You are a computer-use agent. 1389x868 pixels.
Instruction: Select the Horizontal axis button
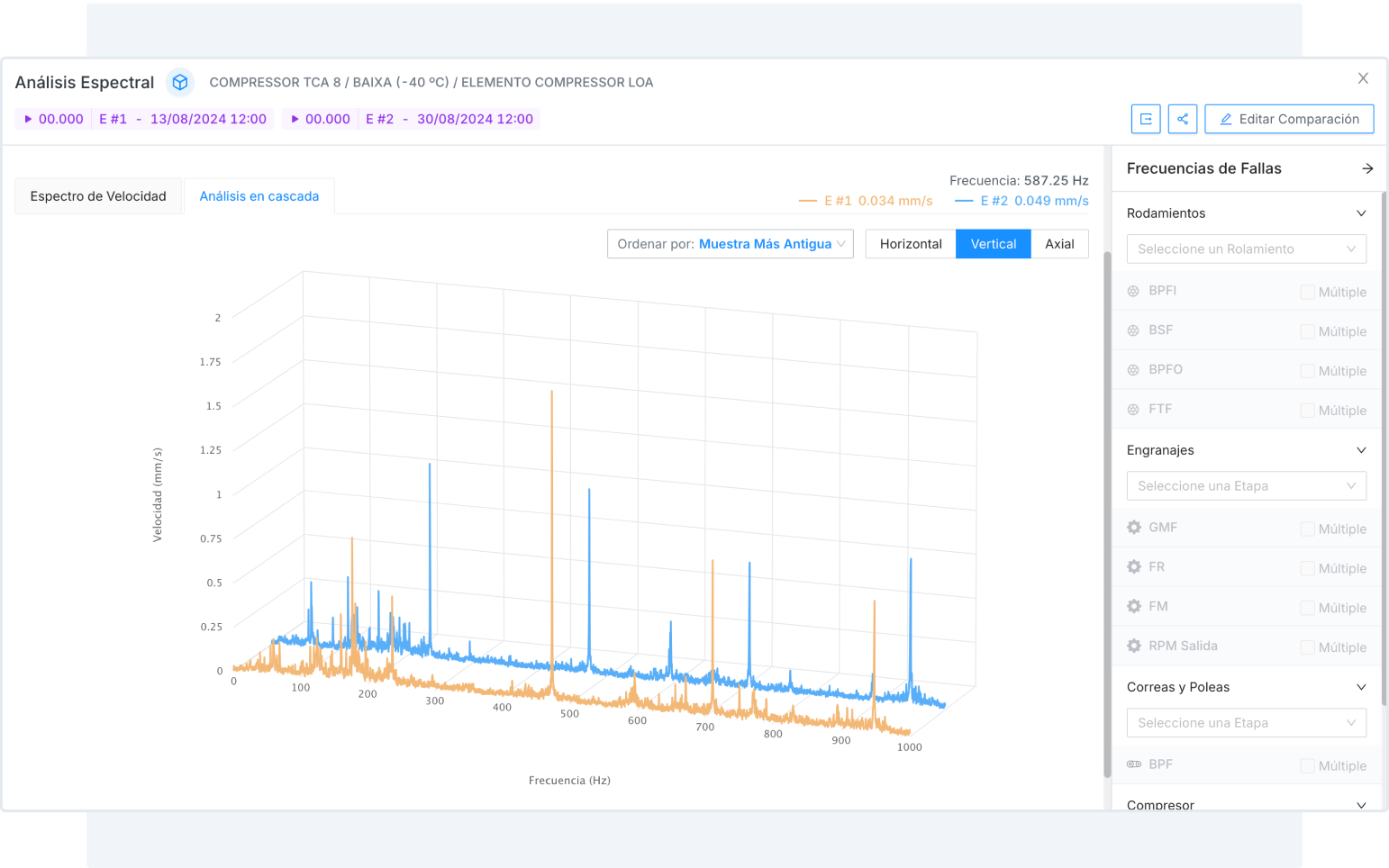point(911,244)
